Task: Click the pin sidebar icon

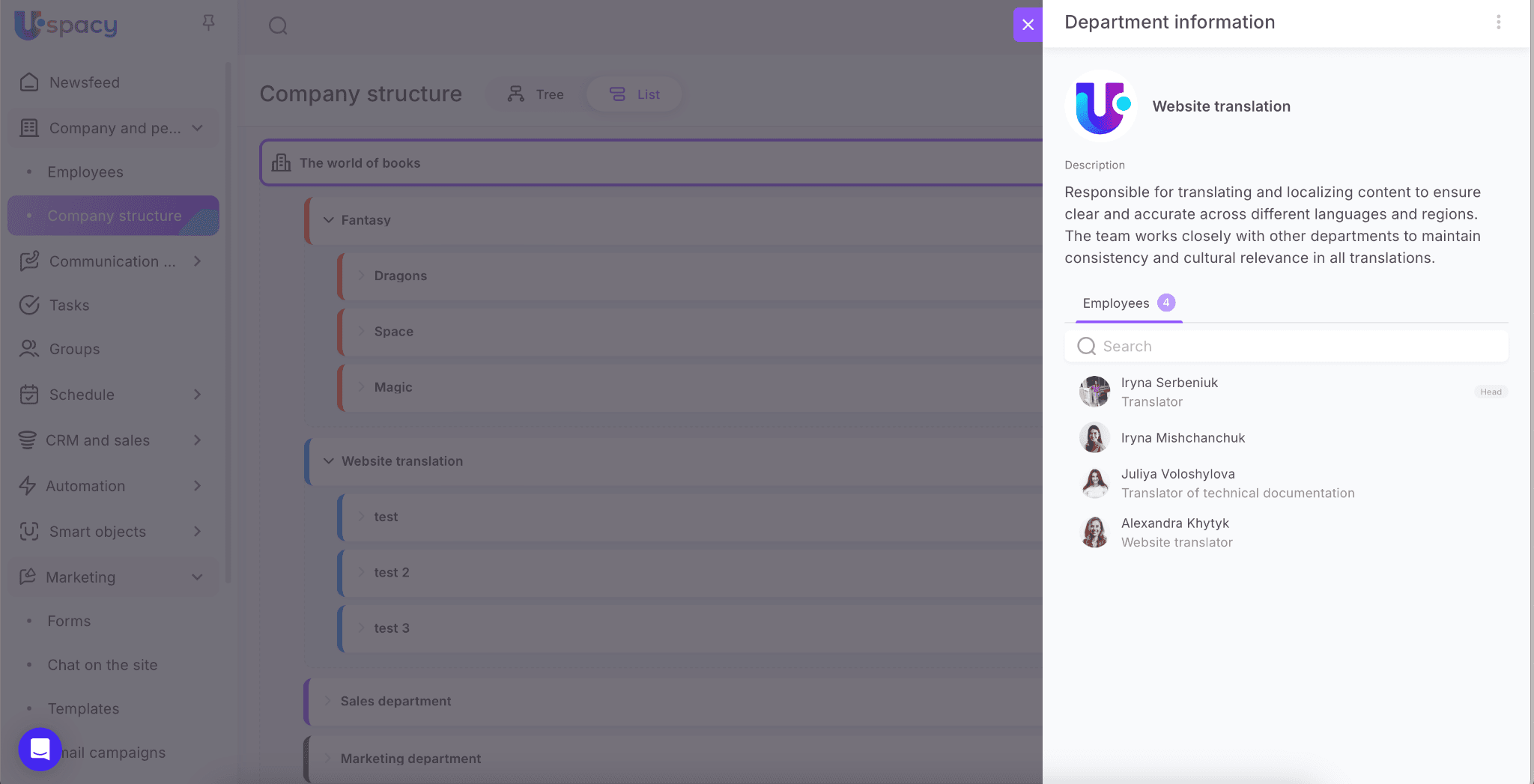Action: [208, 23]
